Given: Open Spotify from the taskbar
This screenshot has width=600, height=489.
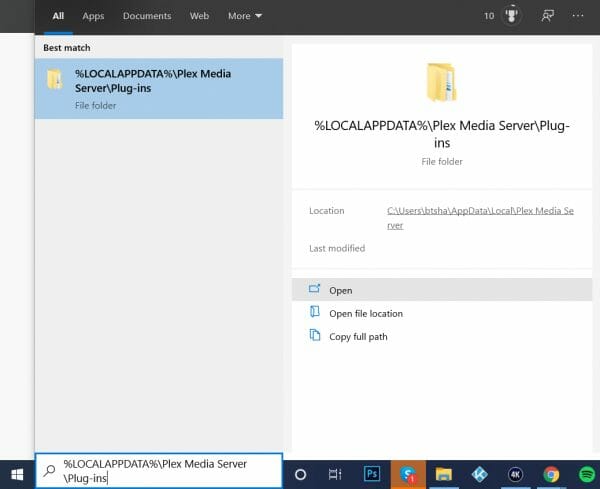Looking at the screenshot, I should 585,474.
